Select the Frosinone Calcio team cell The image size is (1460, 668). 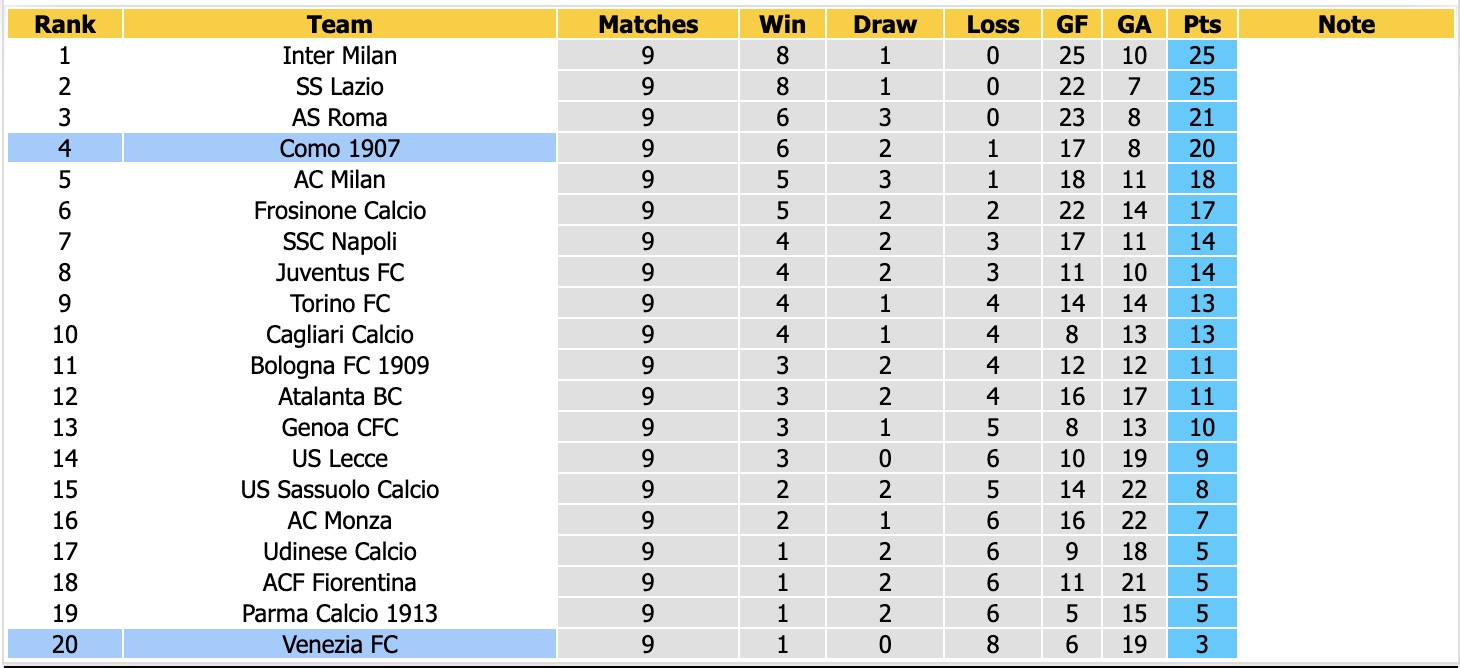click(340, 211)
